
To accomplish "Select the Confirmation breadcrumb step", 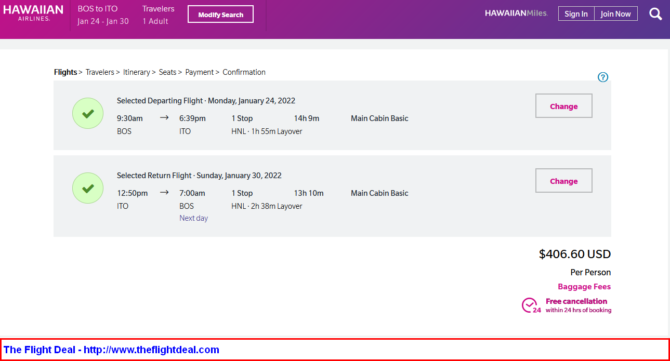I will coord(244,72).
